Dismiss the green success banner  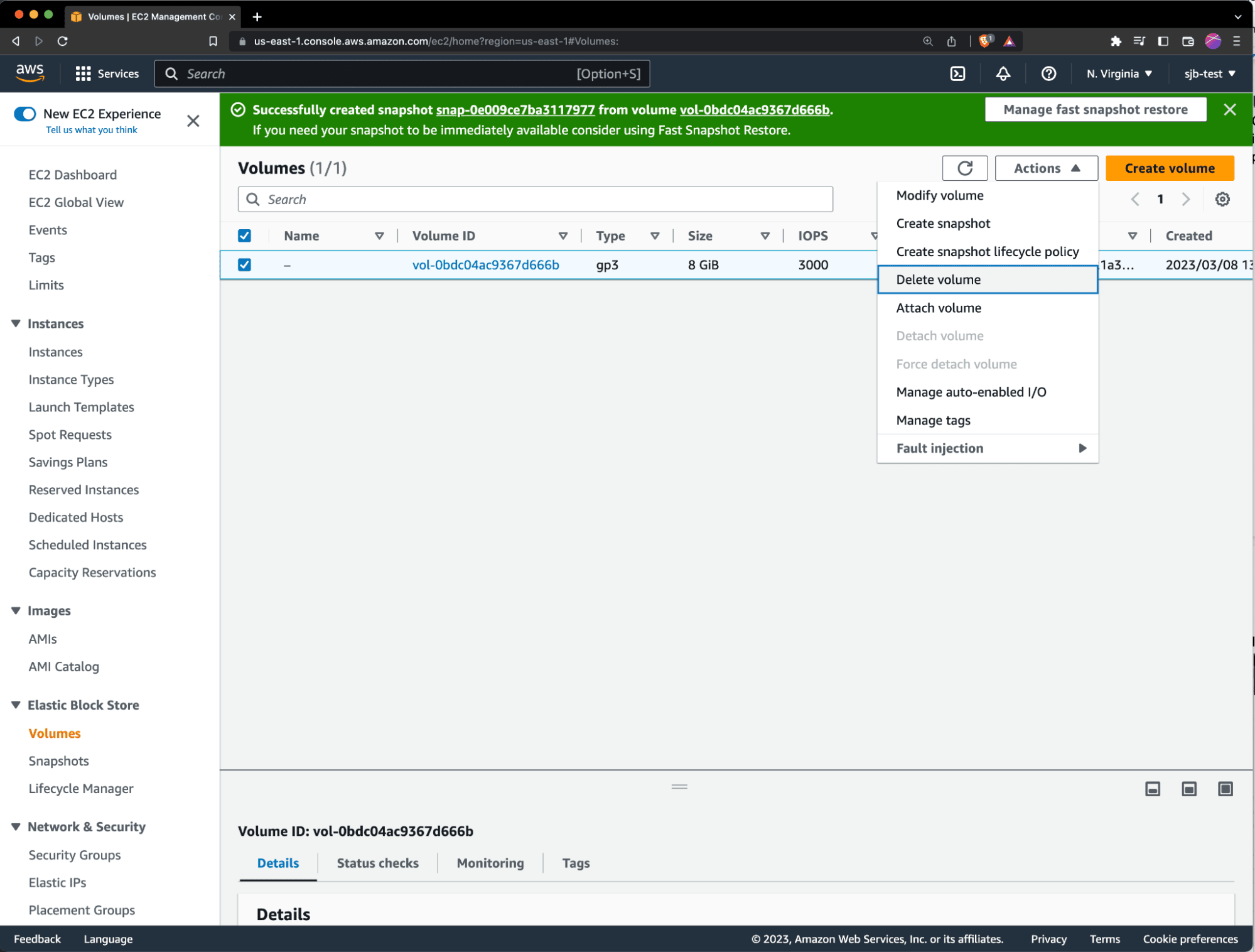point(1229,110)
